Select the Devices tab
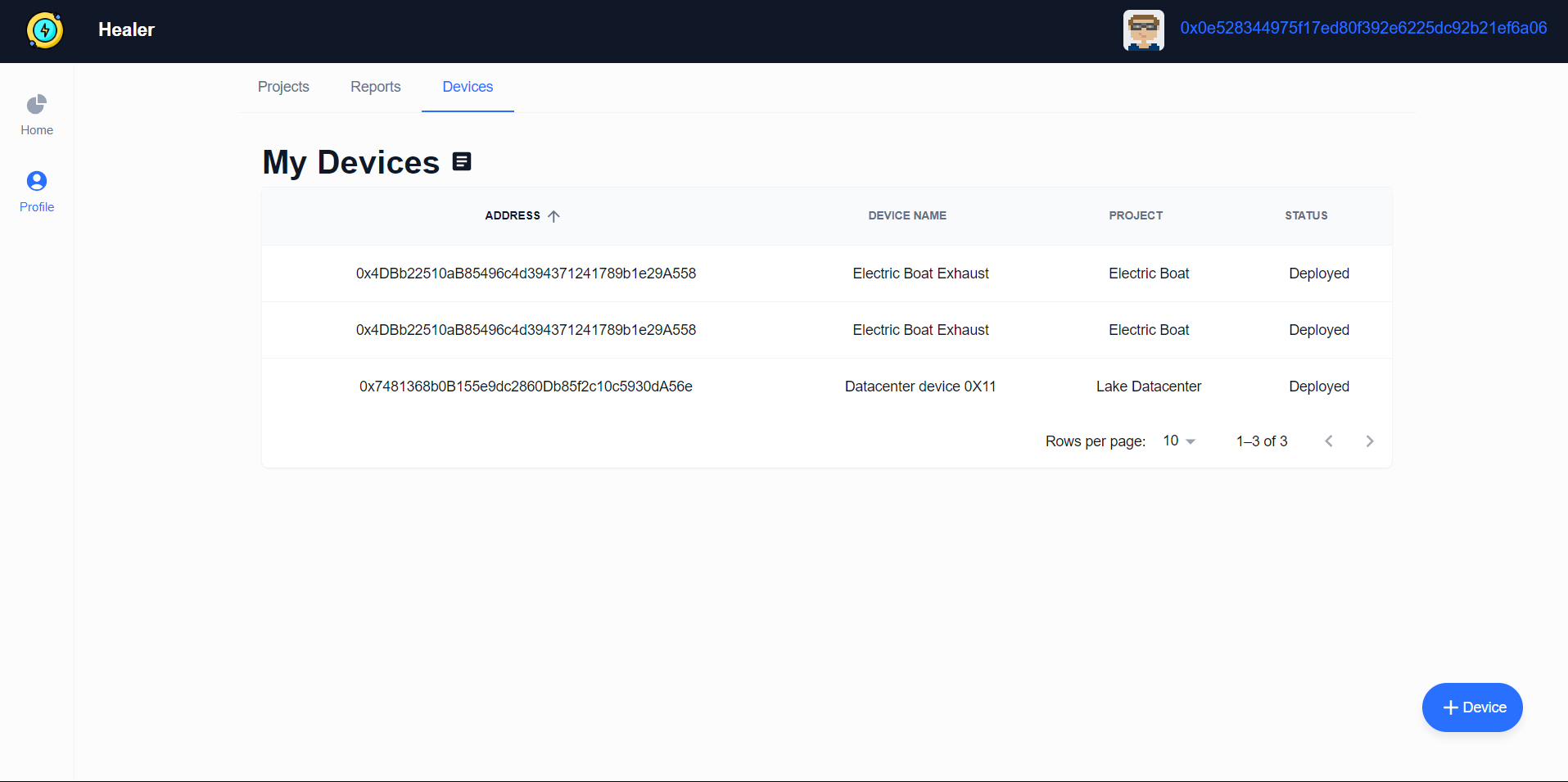This screenshot has height=782, width=1568. point(468,87)
